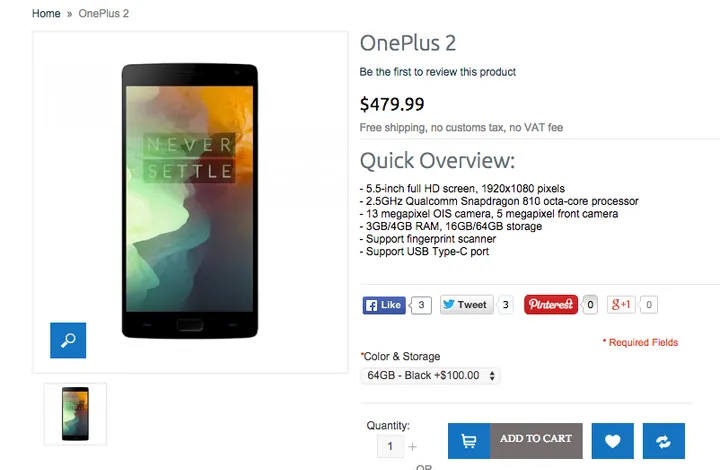Click the Tweet count bubble
This screenshot has height=470, width=720.
coord(506,305)
